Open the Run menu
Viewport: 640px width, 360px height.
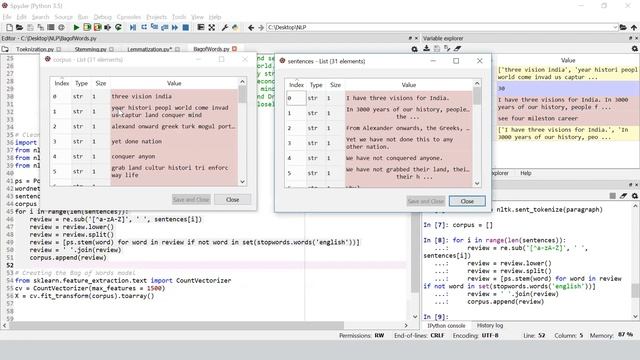pyautogui.click(x=83, y=17)
